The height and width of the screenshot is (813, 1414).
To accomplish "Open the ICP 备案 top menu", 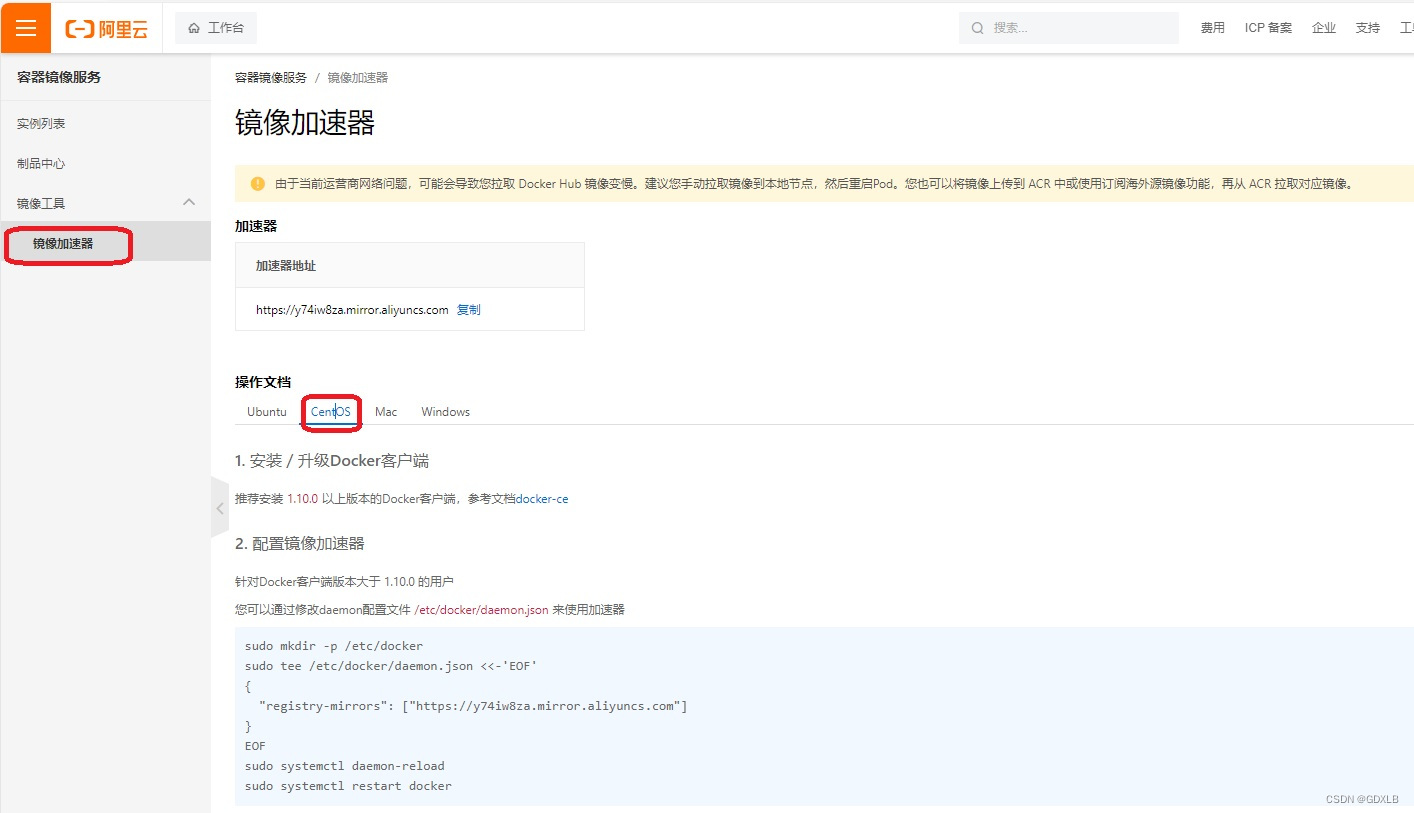I will 1268,28.
